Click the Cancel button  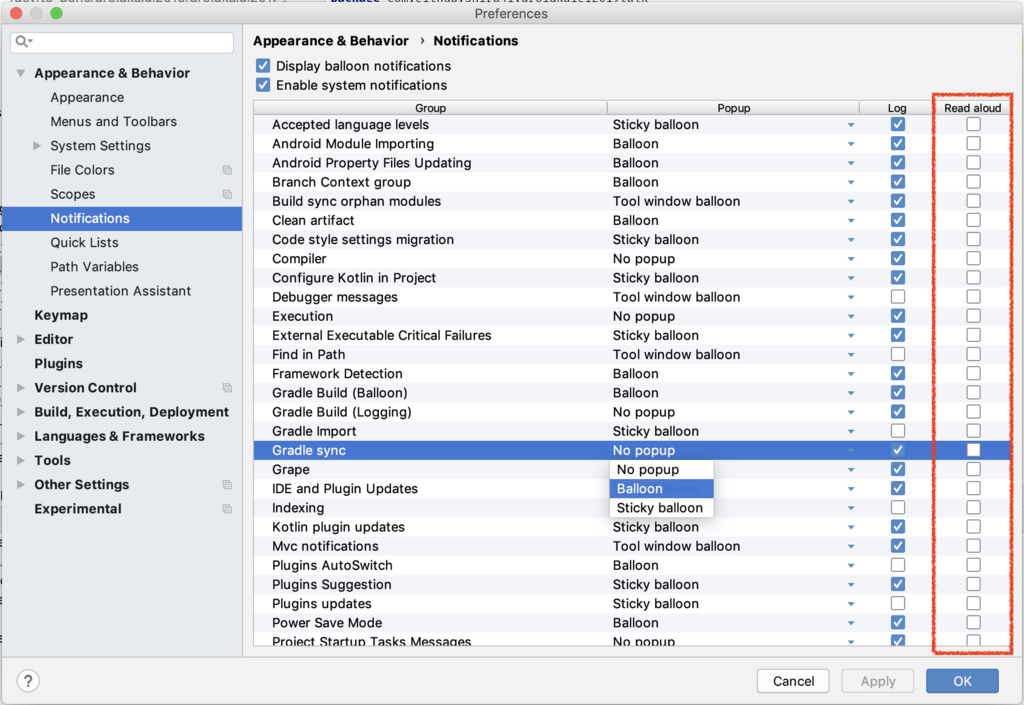(793, 681)
